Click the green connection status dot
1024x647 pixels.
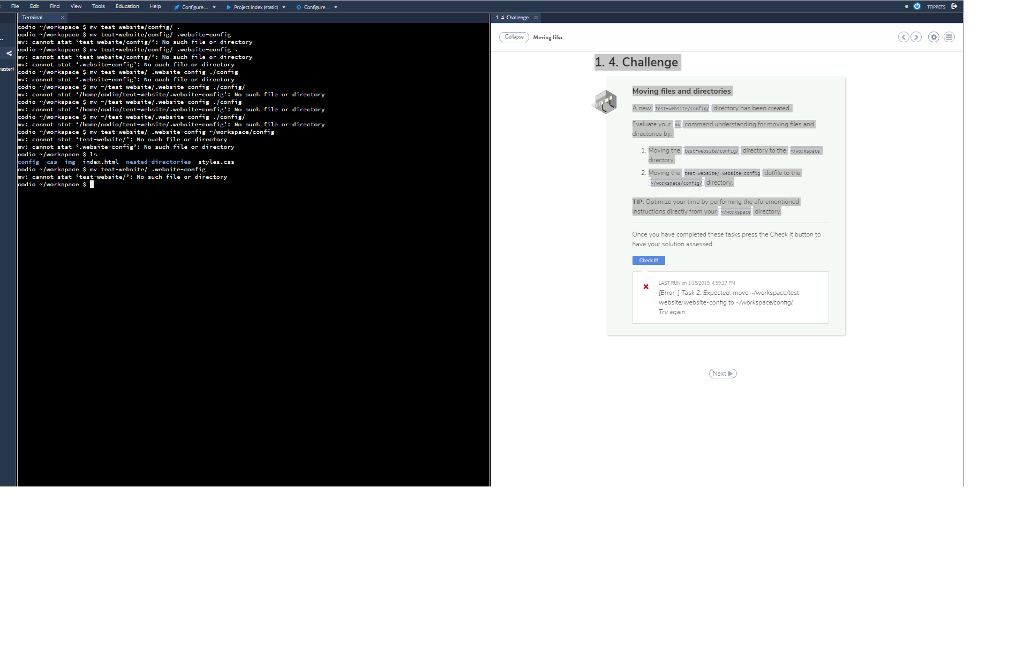[x=906, y=6]
